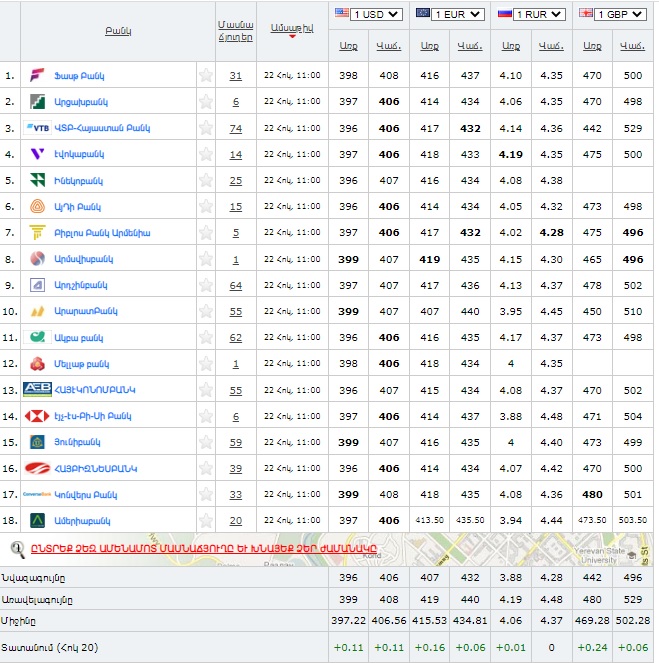Click the Ameriabank green logo in row 18
659x663 pixels.
tap(37, 520)
